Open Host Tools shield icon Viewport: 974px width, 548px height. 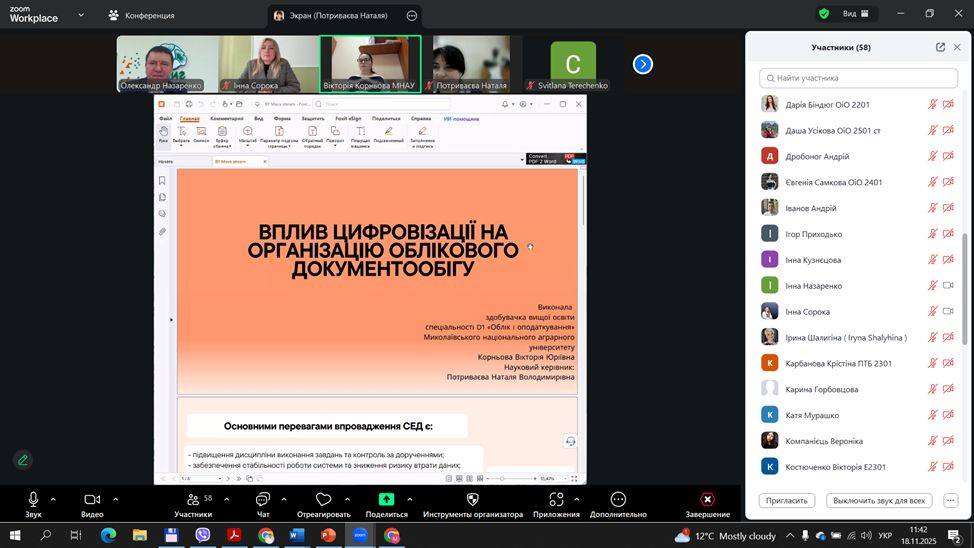coord(472,499)
